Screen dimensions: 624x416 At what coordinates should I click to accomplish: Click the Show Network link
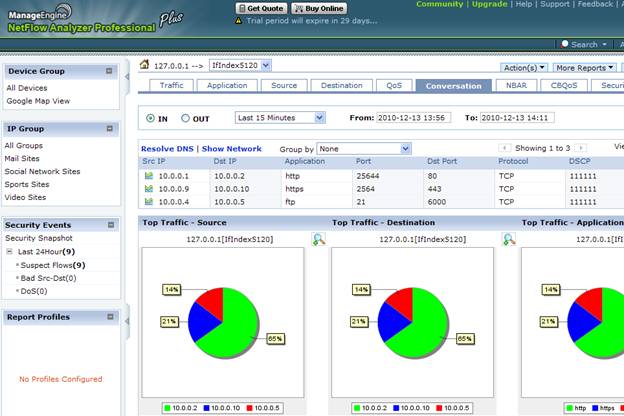pyautogui.click(x=232, y=148)
